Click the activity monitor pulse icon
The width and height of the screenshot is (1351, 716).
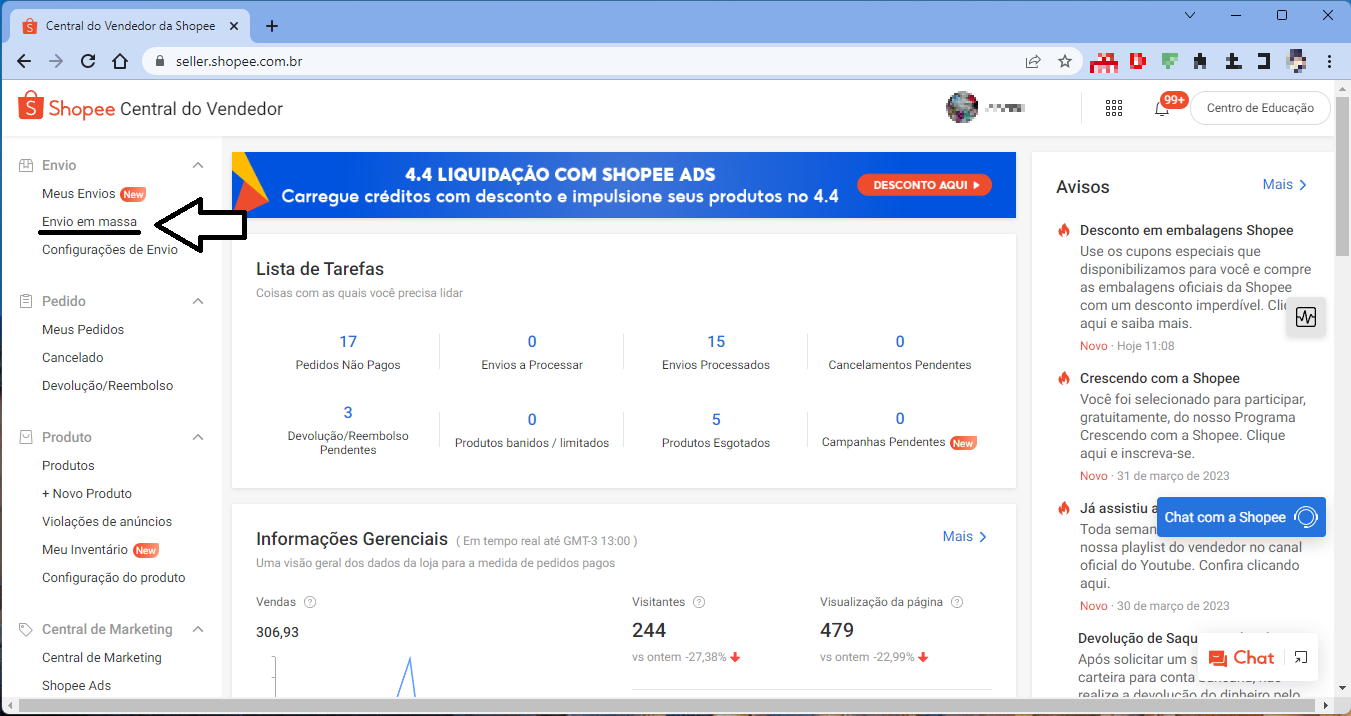click(x=1306, y=317)
